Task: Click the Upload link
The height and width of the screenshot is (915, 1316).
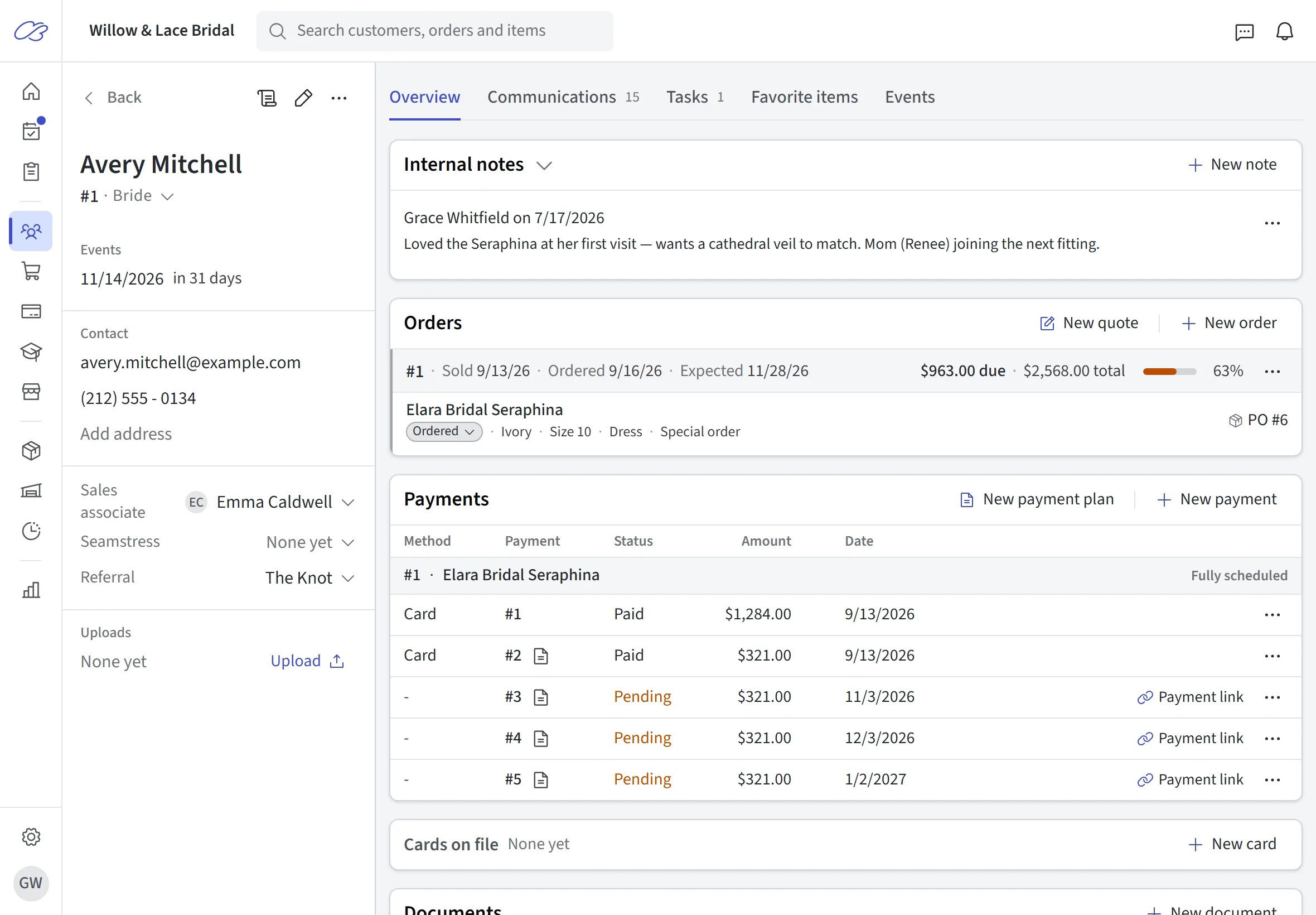Action: point(308,661)
